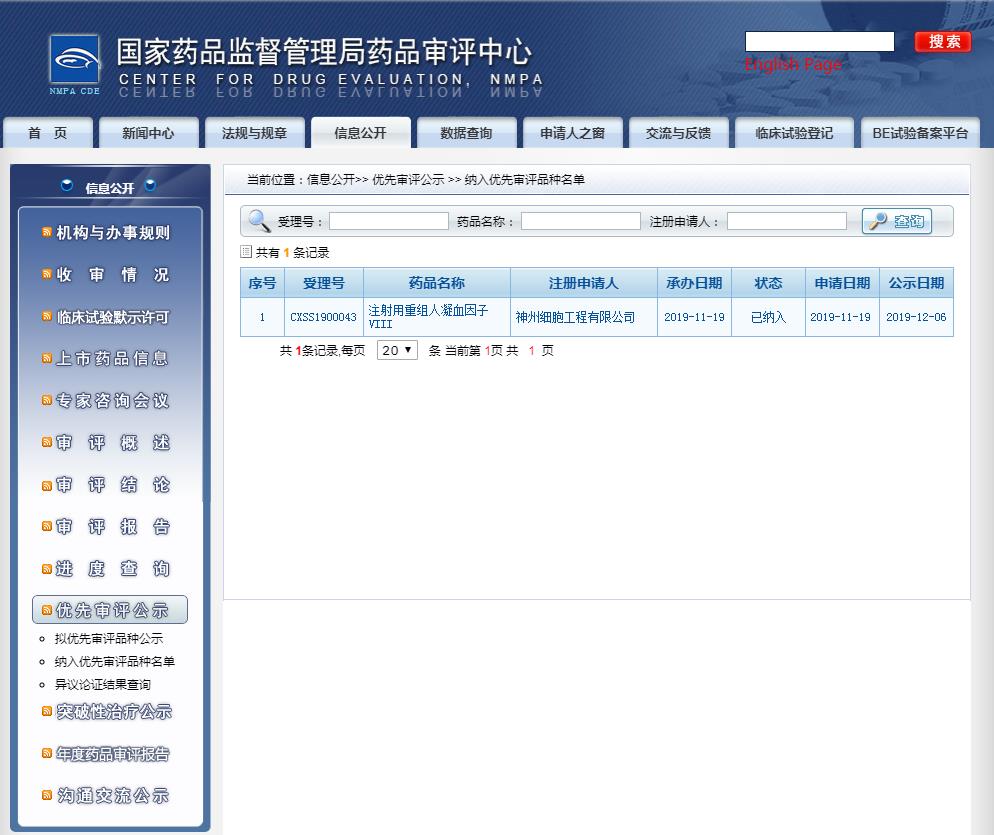This screenshot has height=835, width=994.
Task: Select 优先审评公示 in the sidebar
Action: (x=110, y=610)
